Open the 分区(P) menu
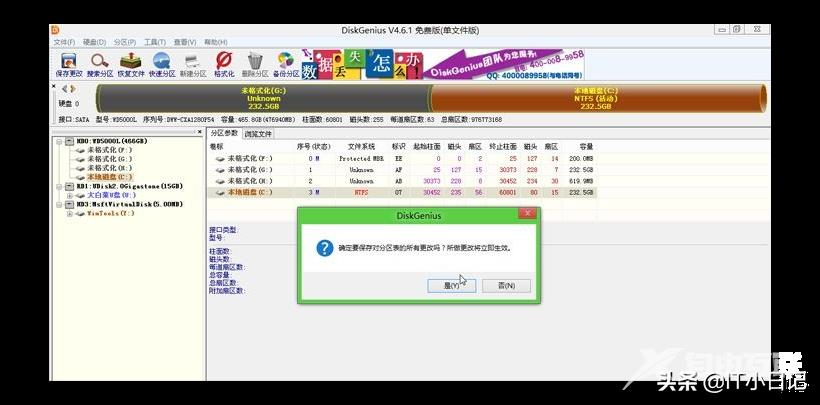Image resolution: width=820 pixels, height=405 pixels. click(x=125, y=42)
